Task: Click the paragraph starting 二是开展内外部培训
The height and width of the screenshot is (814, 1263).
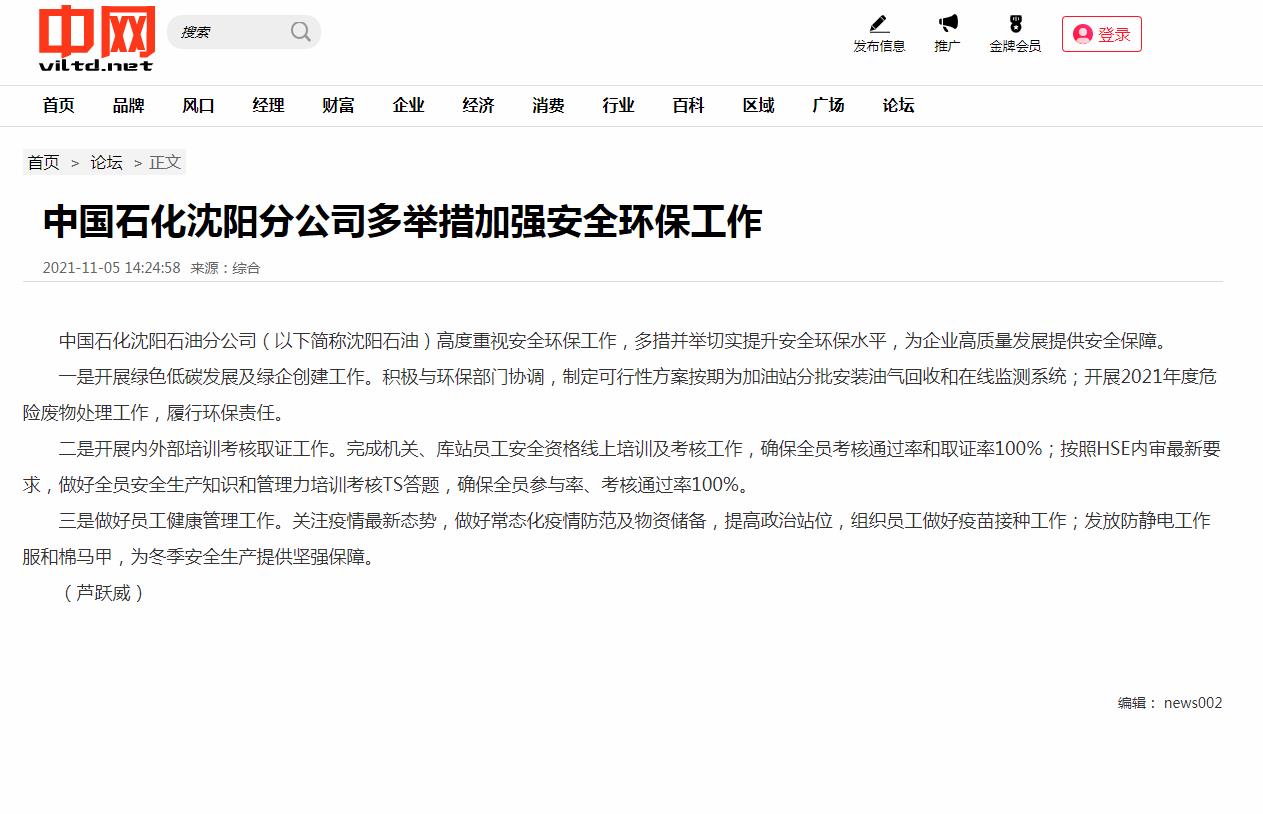Action: pos(622,467)
